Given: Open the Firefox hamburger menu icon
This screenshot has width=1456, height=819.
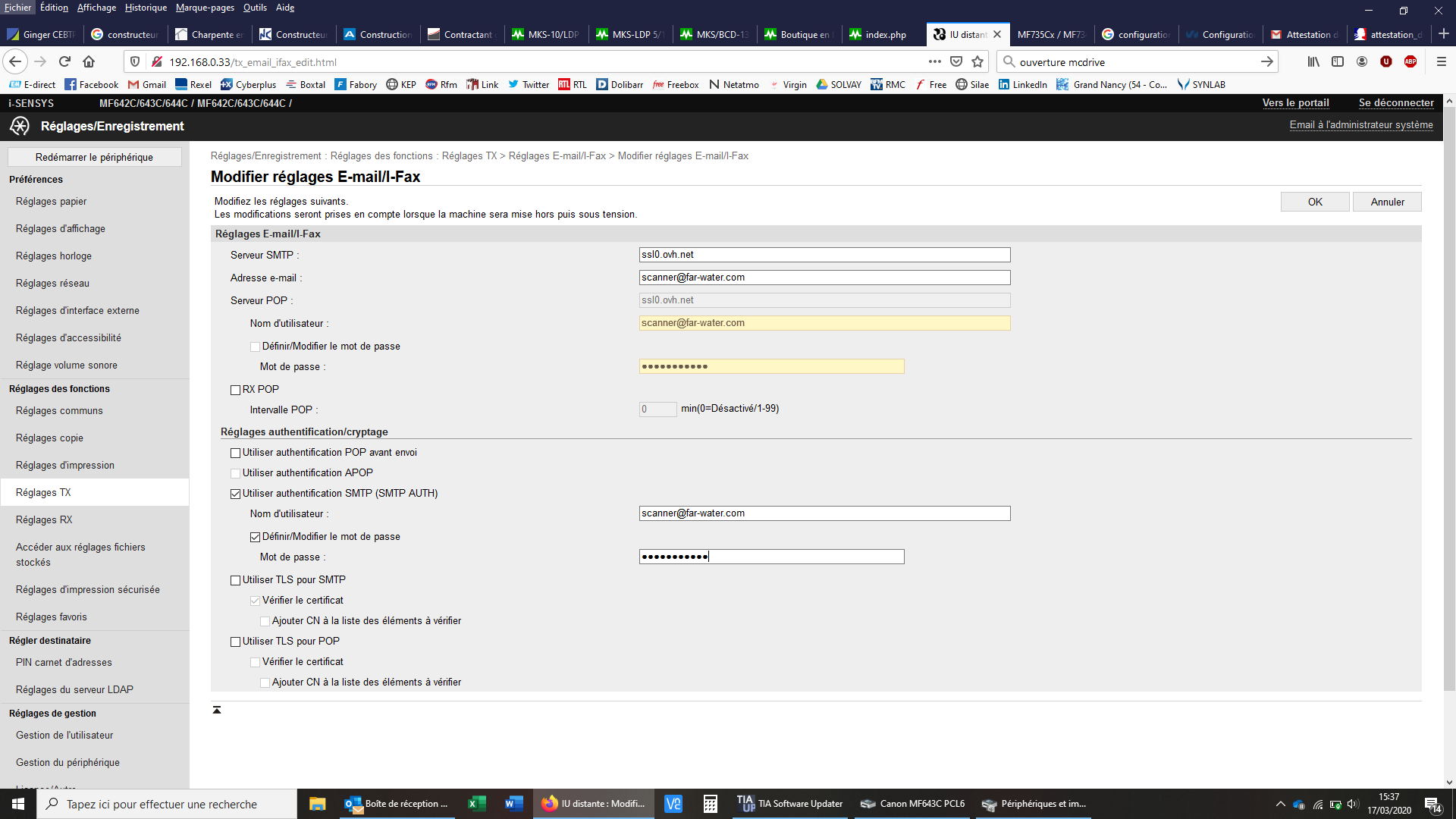Looking at the screenshot, I should 1441,61.
